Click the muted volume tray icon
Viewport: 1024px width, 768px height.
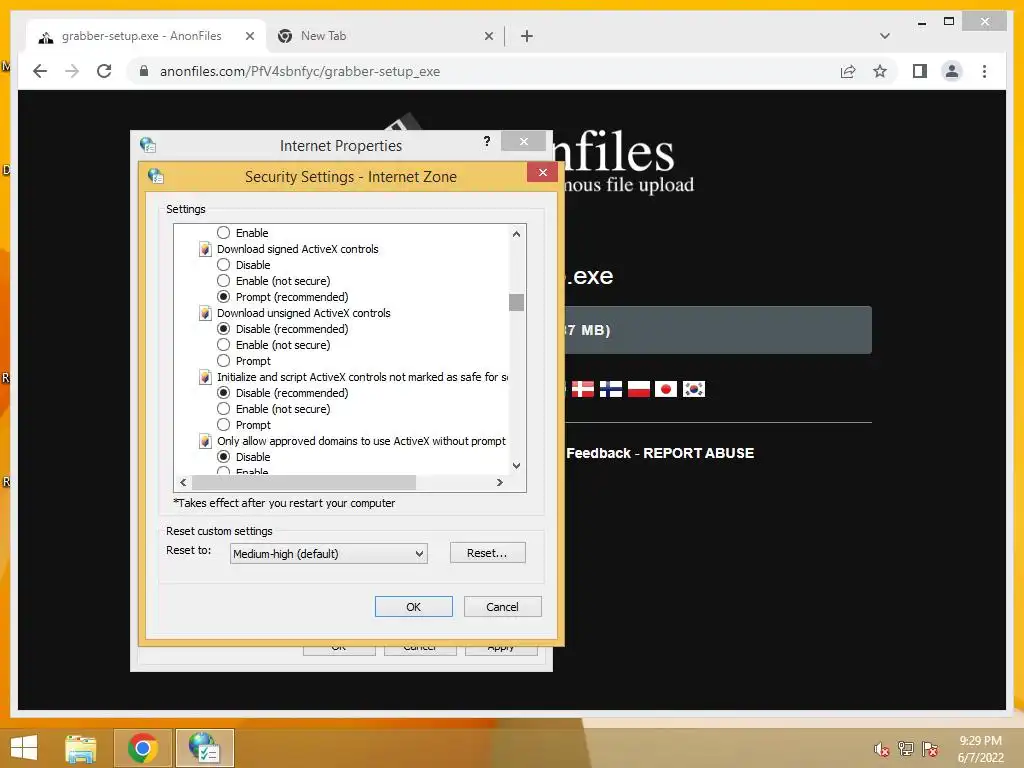point(881,749)
